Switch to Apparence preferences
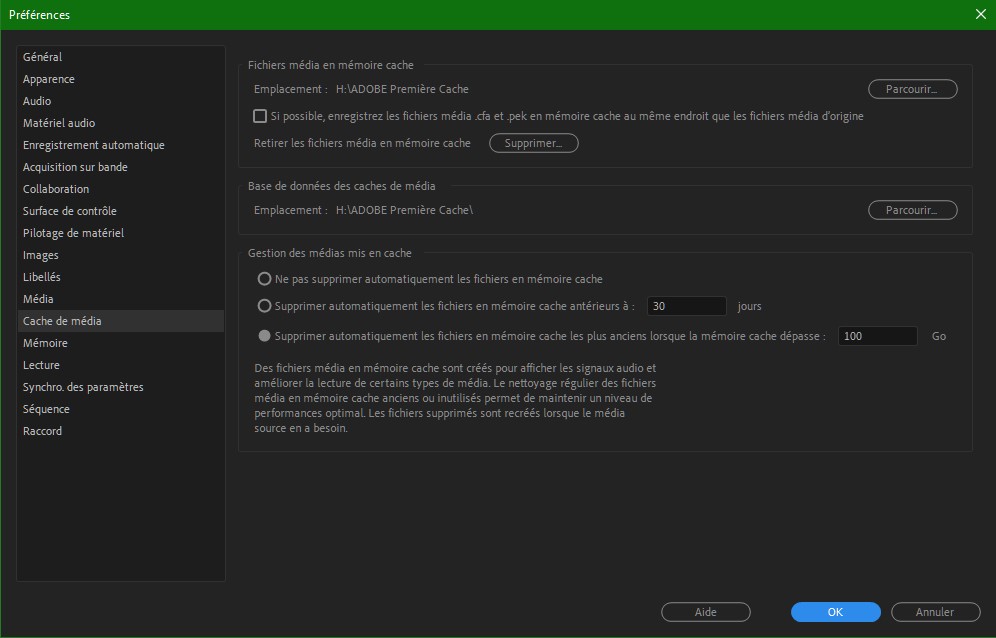Viewport: 996px width, 638px height. tap(49, 79)
